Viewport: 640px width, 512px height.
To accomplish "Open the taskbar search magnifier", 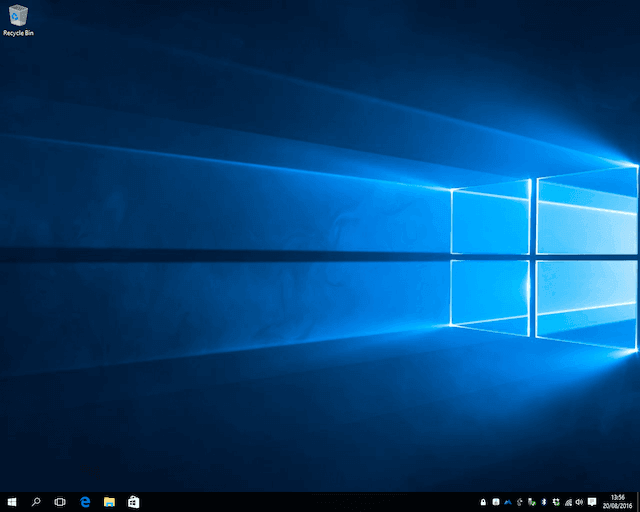I will (36, 502).
